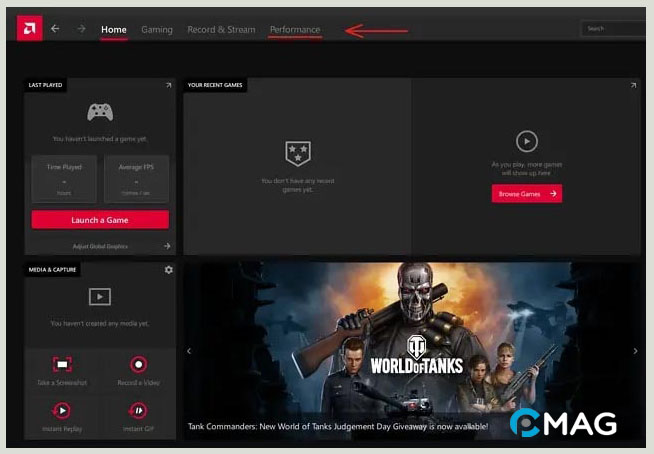Image resolution: width=654 pixels, height=454 pixels.
Task: Click the Search input field
Action: (x=611, y=29)
